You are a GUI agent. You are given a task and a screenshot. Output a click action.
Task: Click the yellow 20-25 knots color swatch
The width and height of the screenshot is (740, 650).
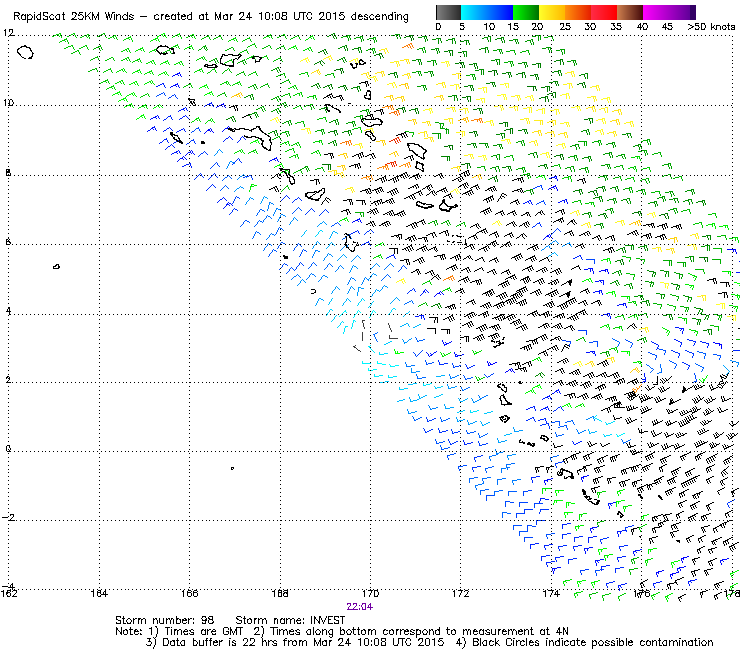point(552,12)
